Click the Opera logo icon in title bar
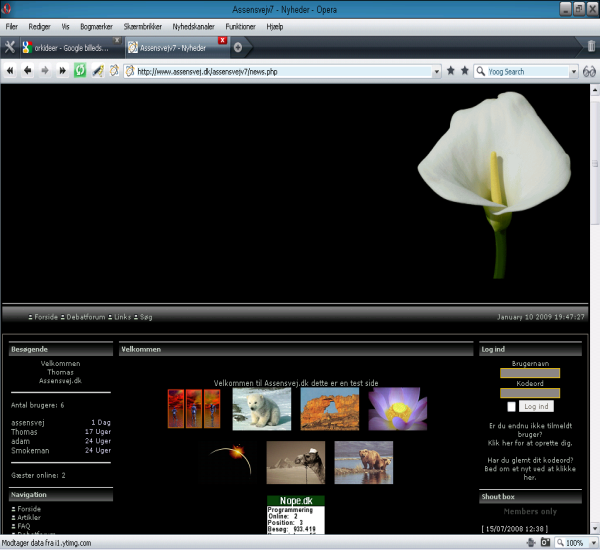The image size is (600, 550). pyautogui.click(x=6, y=8)
